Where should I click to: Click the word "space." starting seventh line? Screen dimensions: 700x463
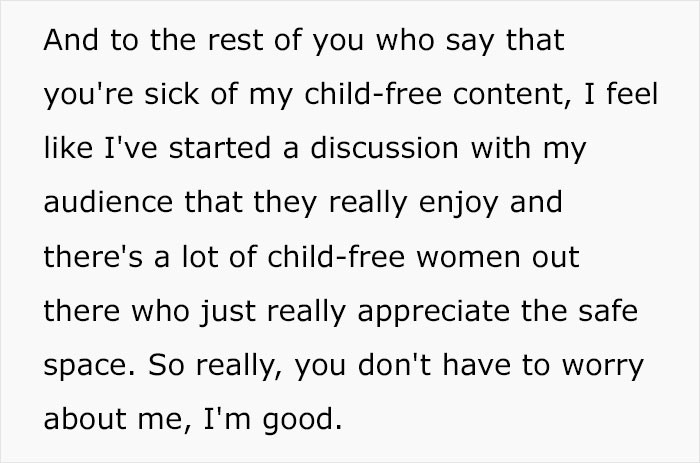click(x=89, y=367)
